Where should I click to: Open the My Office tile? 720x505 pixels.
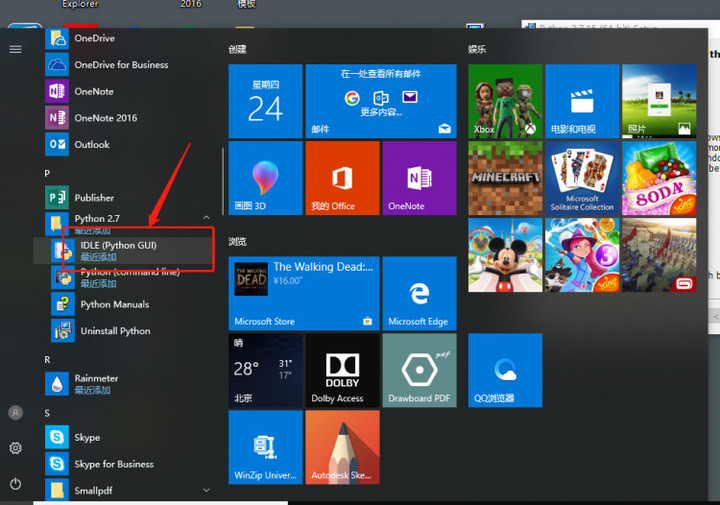(x=342, y=178)
